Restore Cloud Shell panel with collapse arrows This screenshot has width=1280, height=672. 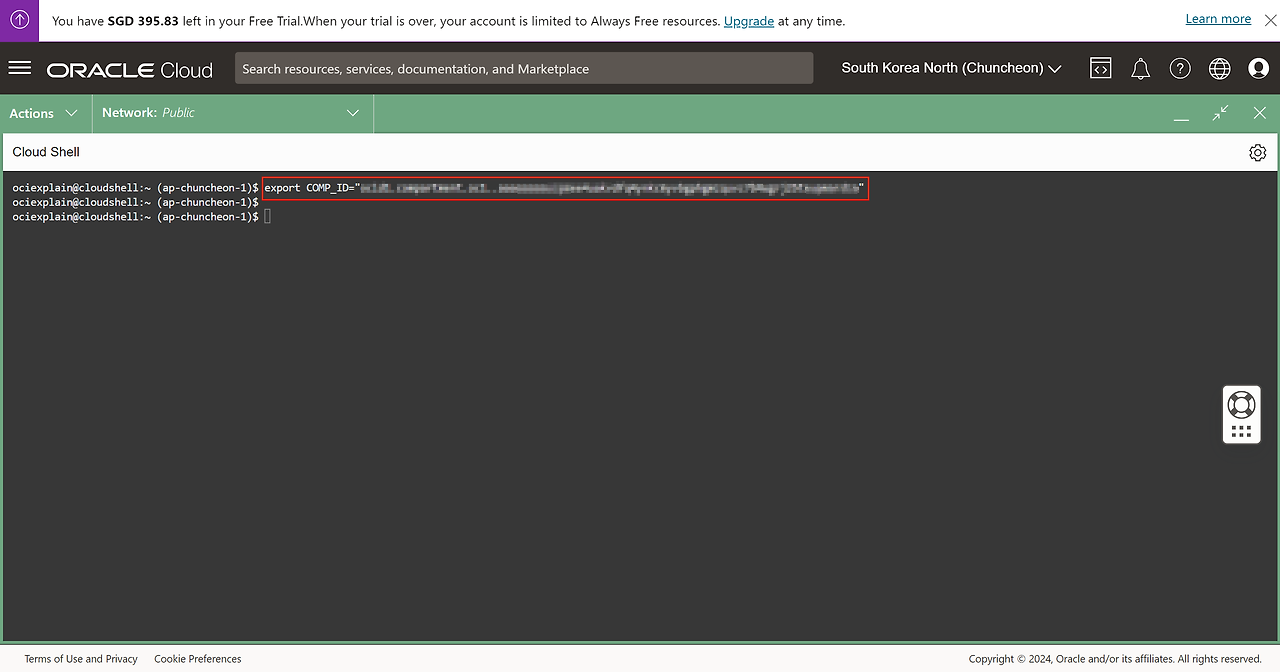(1220, 113)
